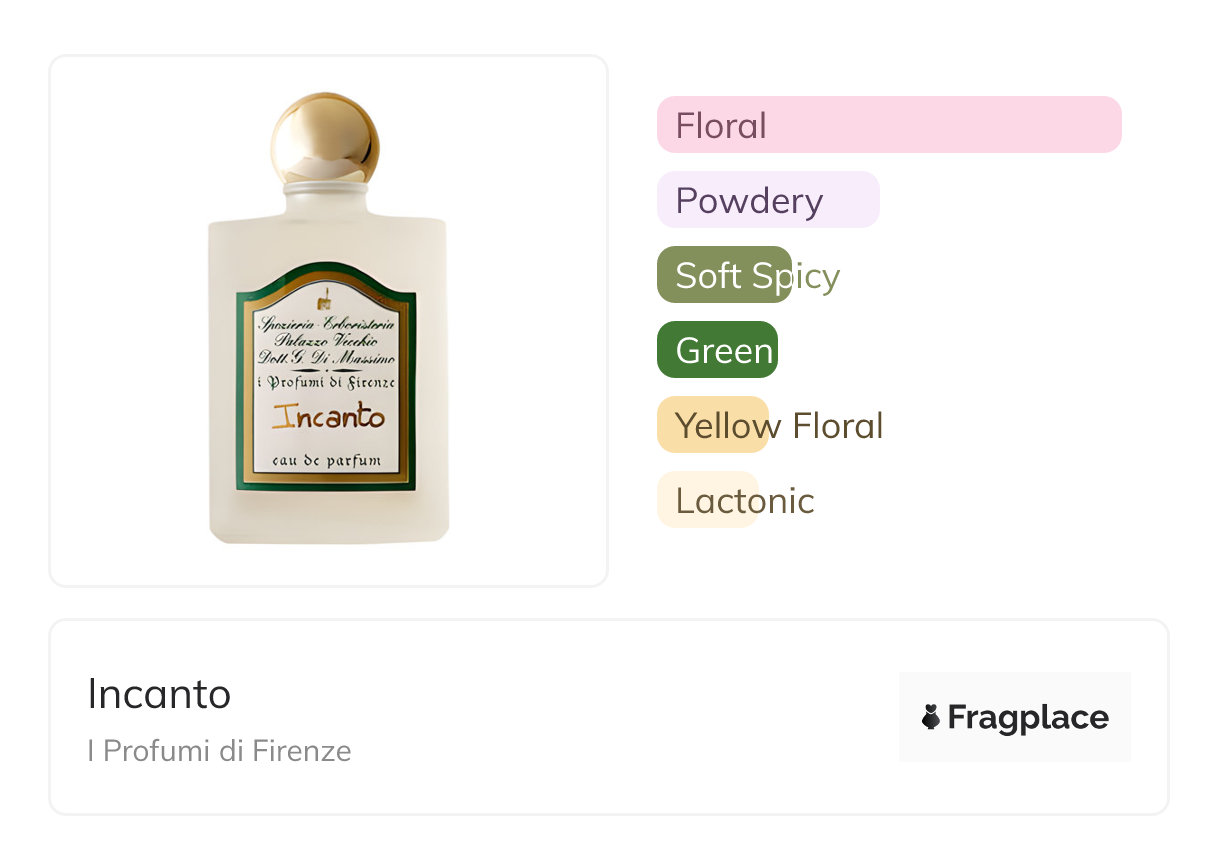Click the orange Incanto lettering on the bottle
This screenshot has width=1218, height=864.
coord(328,417)
